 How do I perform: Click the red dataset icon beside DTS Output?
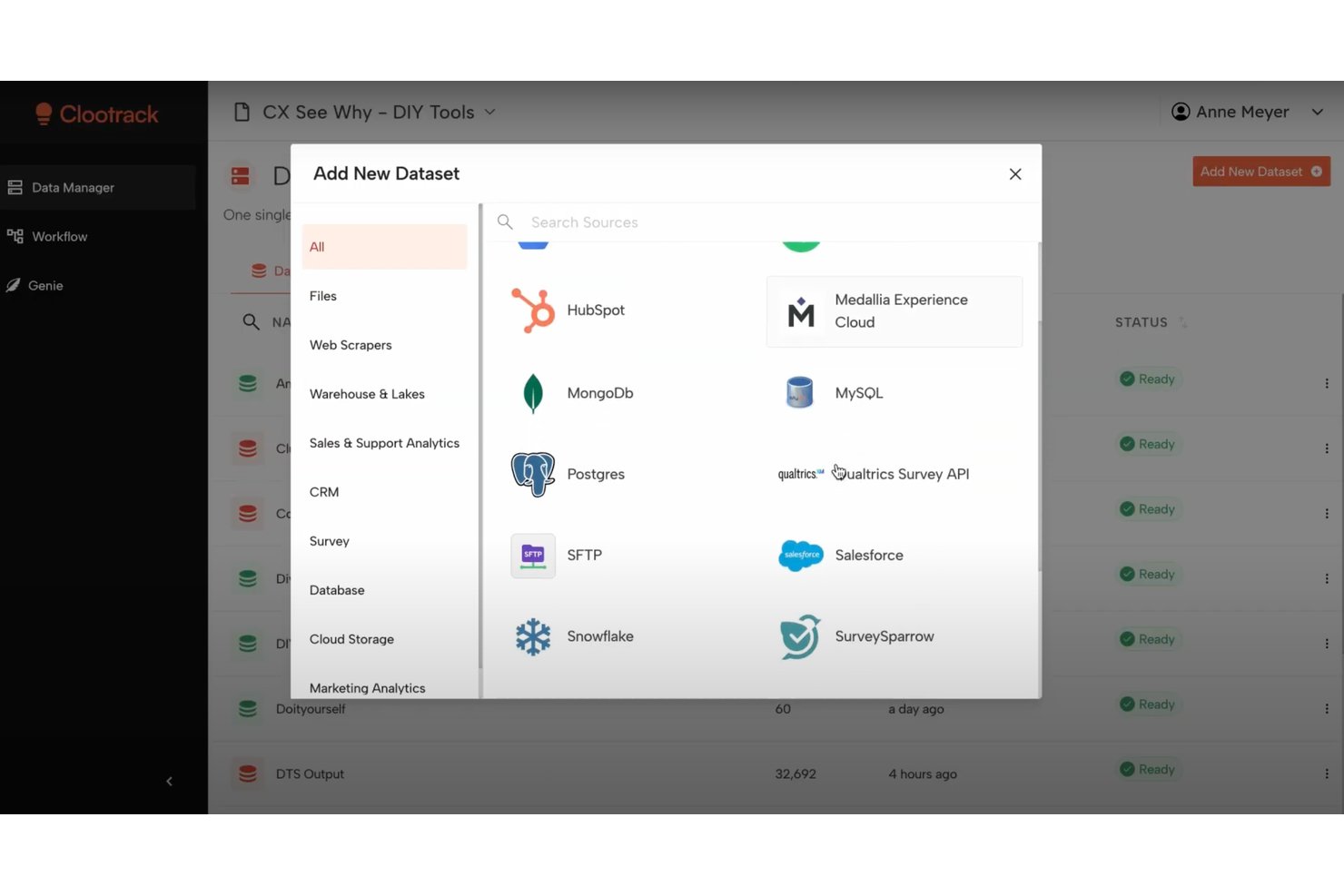[x=247, y=774]
